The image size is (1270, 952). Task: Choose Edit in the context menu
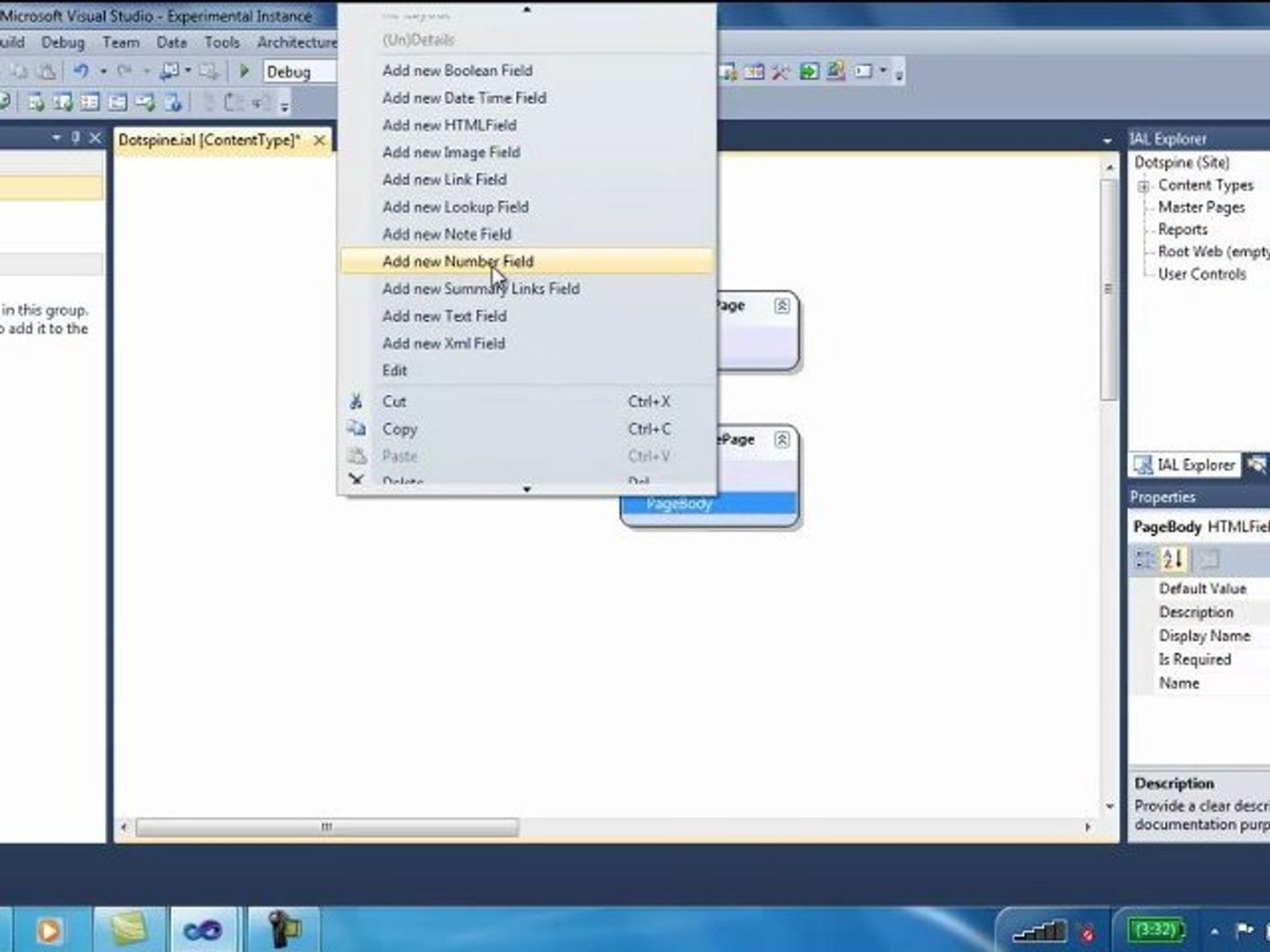527,371
